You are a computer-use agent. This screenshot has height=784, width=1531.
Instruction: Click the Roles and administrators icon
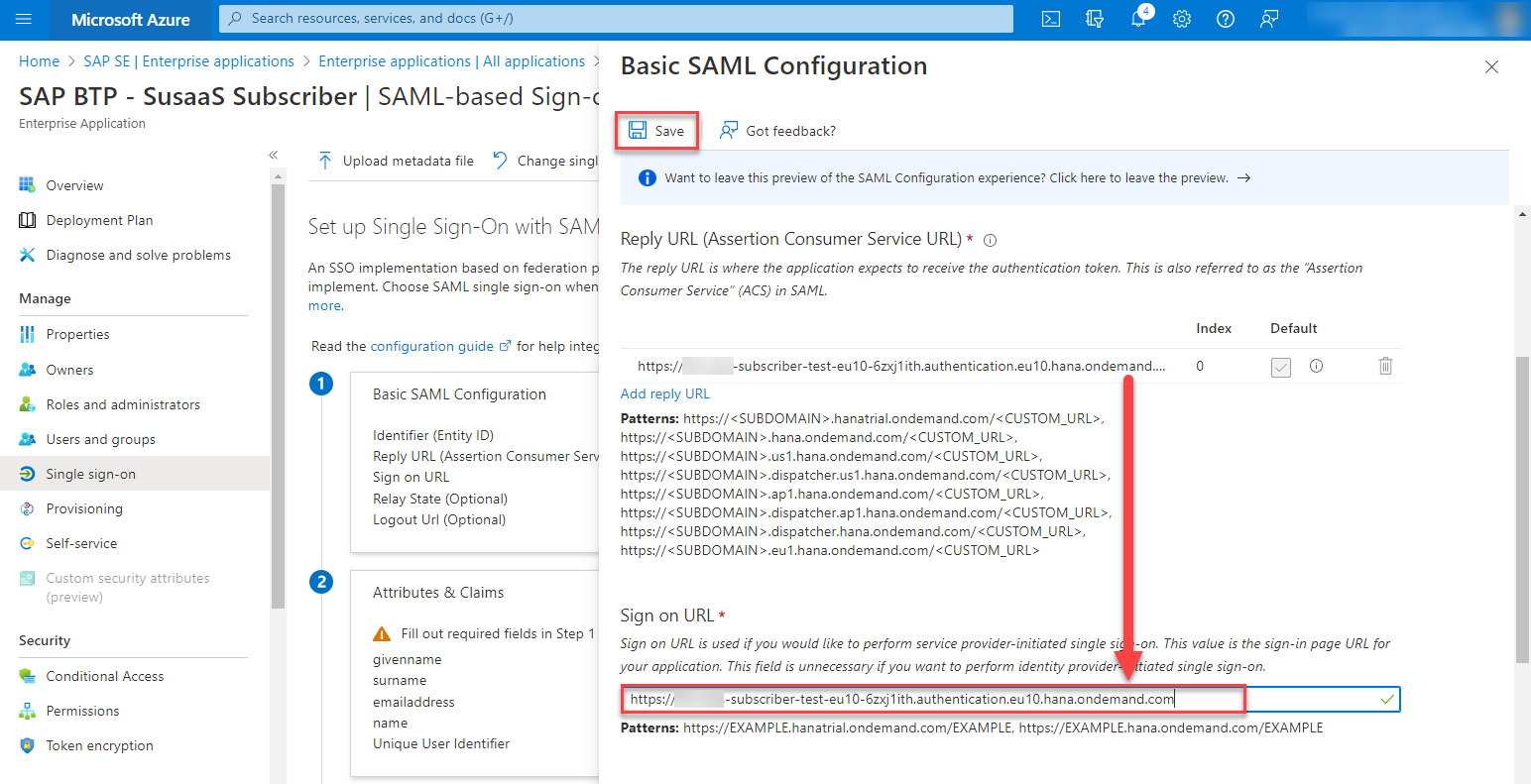click(x=28, y=404)
